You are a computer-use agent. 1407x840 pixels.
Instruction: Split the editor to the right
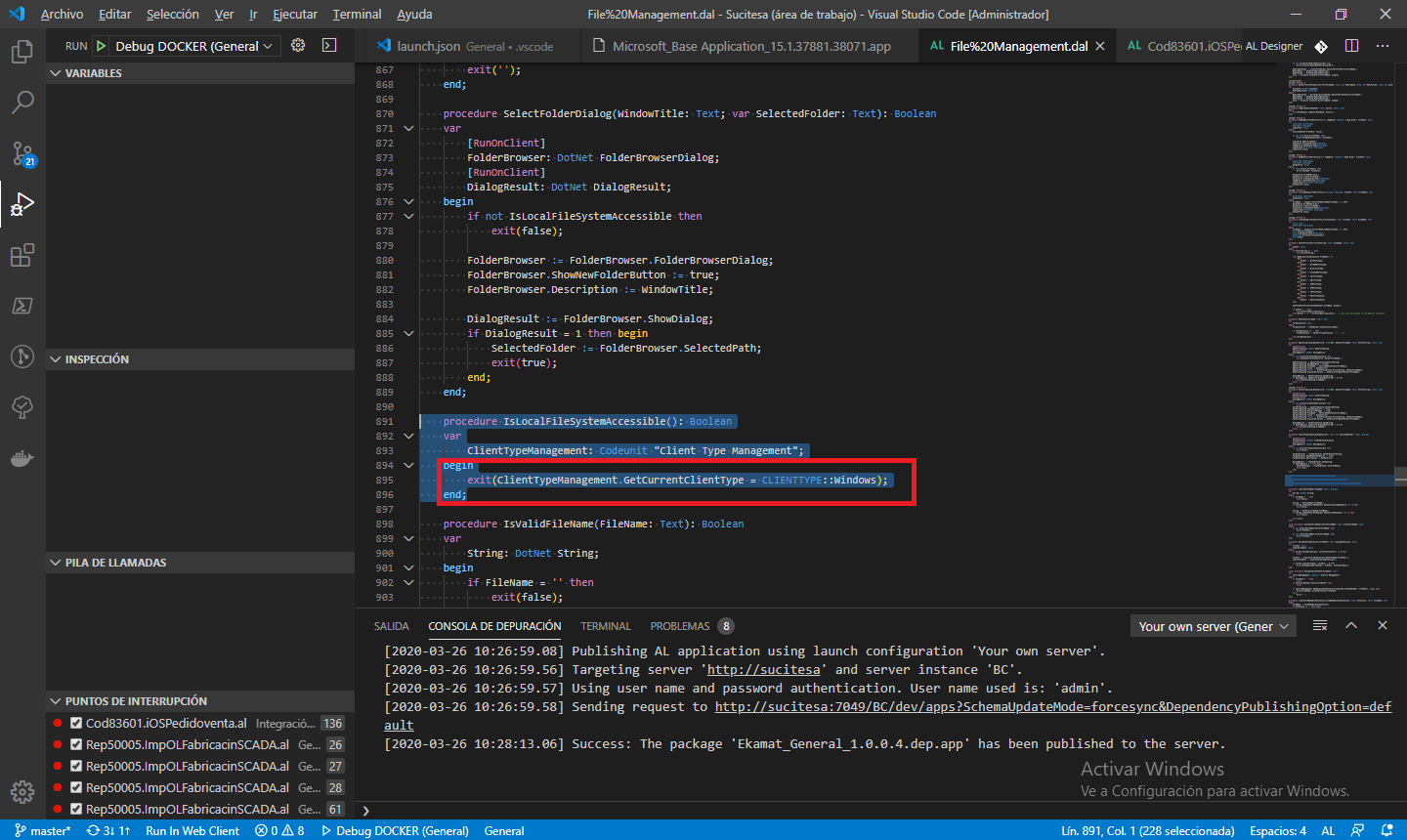coord(1351,46)
